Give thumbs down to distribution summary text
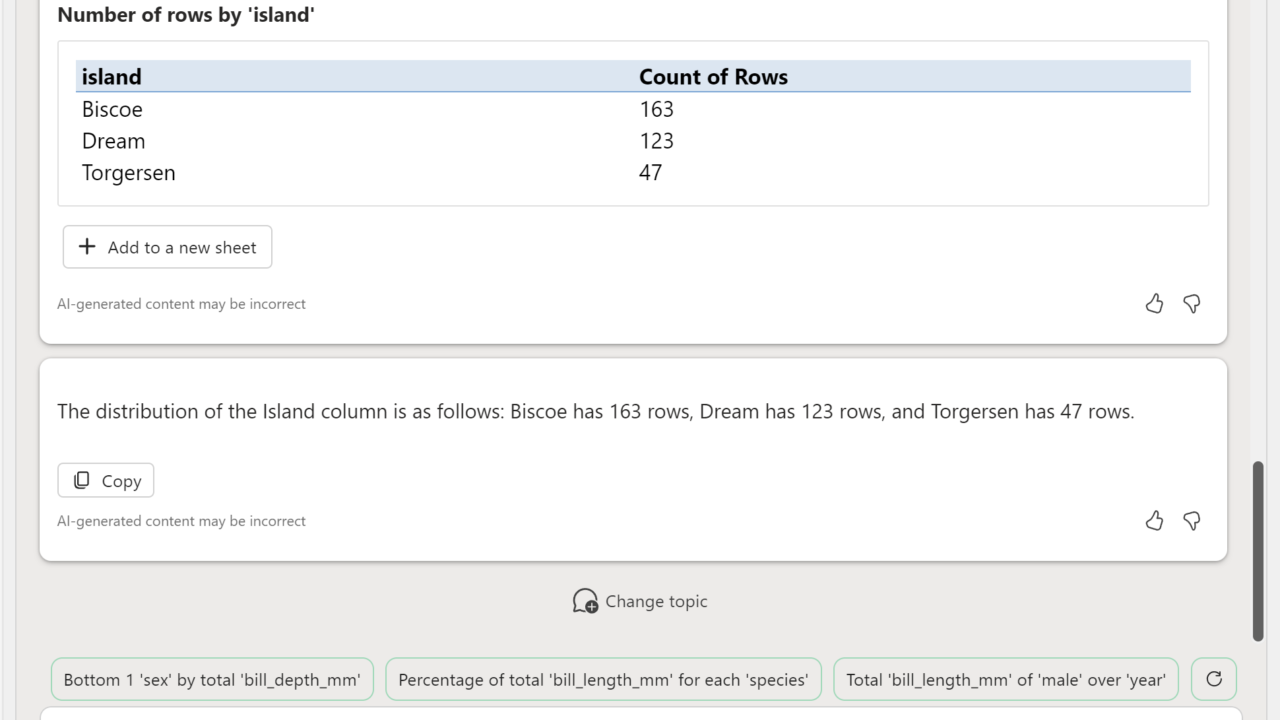Image resolution: width=1280 pixels, height=720 pixels. 1192,521
